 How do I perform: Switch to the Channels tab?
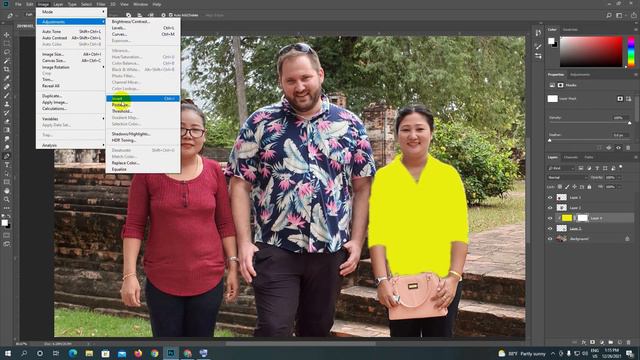point(571,157)
